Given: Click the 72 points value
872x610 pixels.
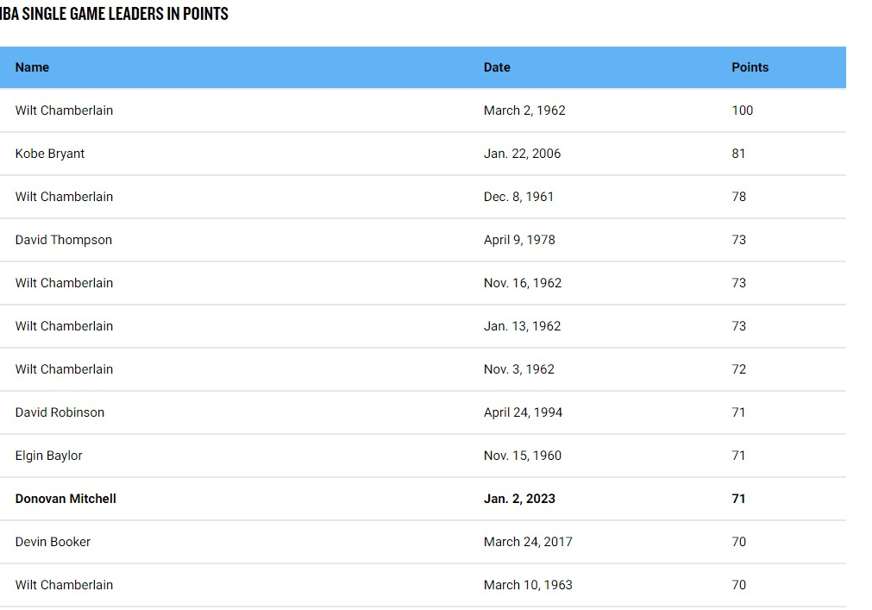Looking at the screenshot, I should pyautogui.click(x=739, y=369).
